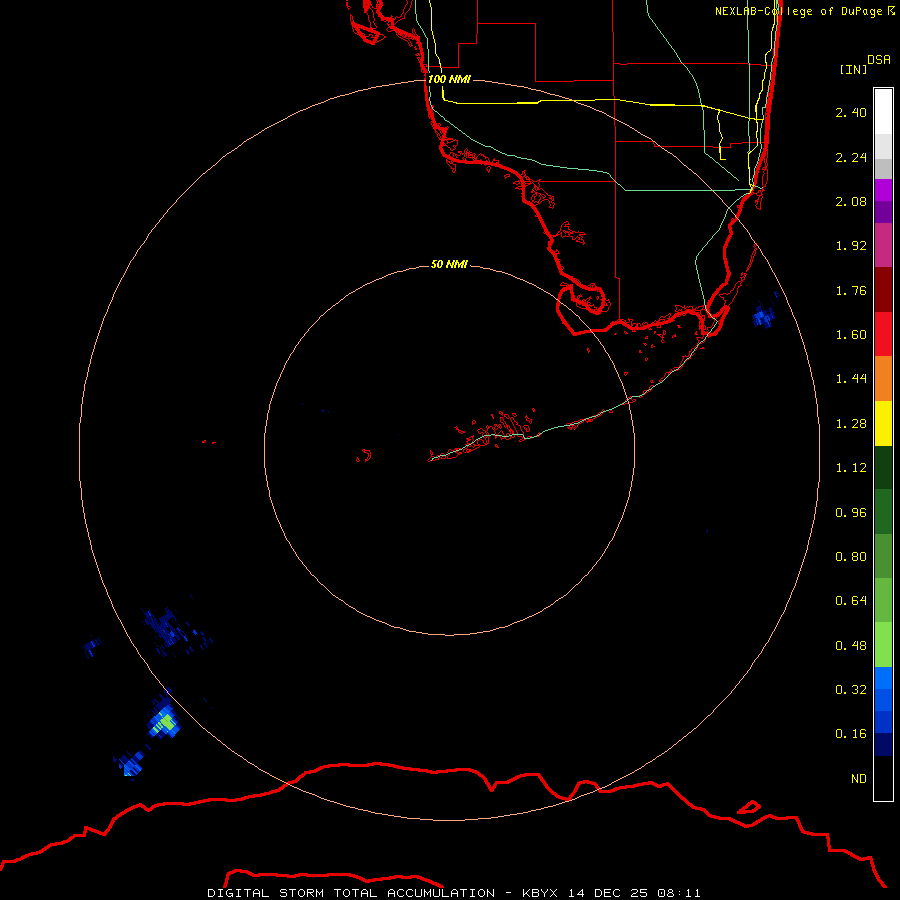900x900 pixels.
Task: Click the 1.44 legend value
Action: click(x=851, y=379)
